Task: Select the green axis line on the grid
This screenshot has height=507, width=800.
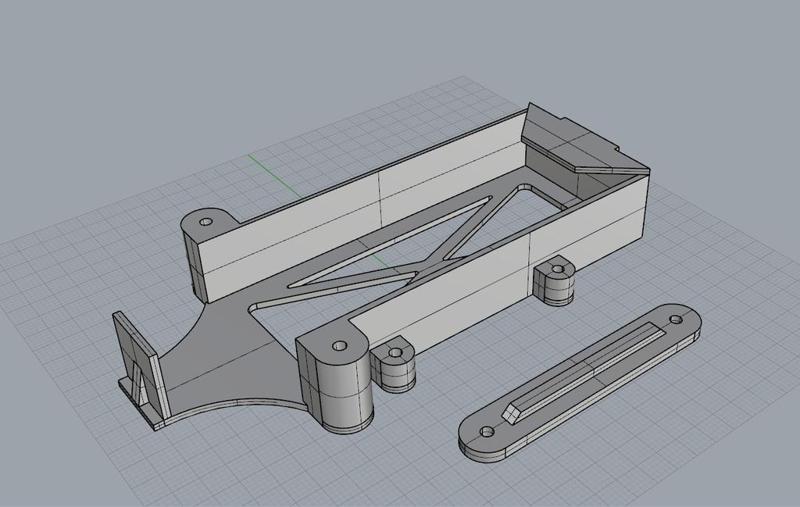Action: point(276,176)
